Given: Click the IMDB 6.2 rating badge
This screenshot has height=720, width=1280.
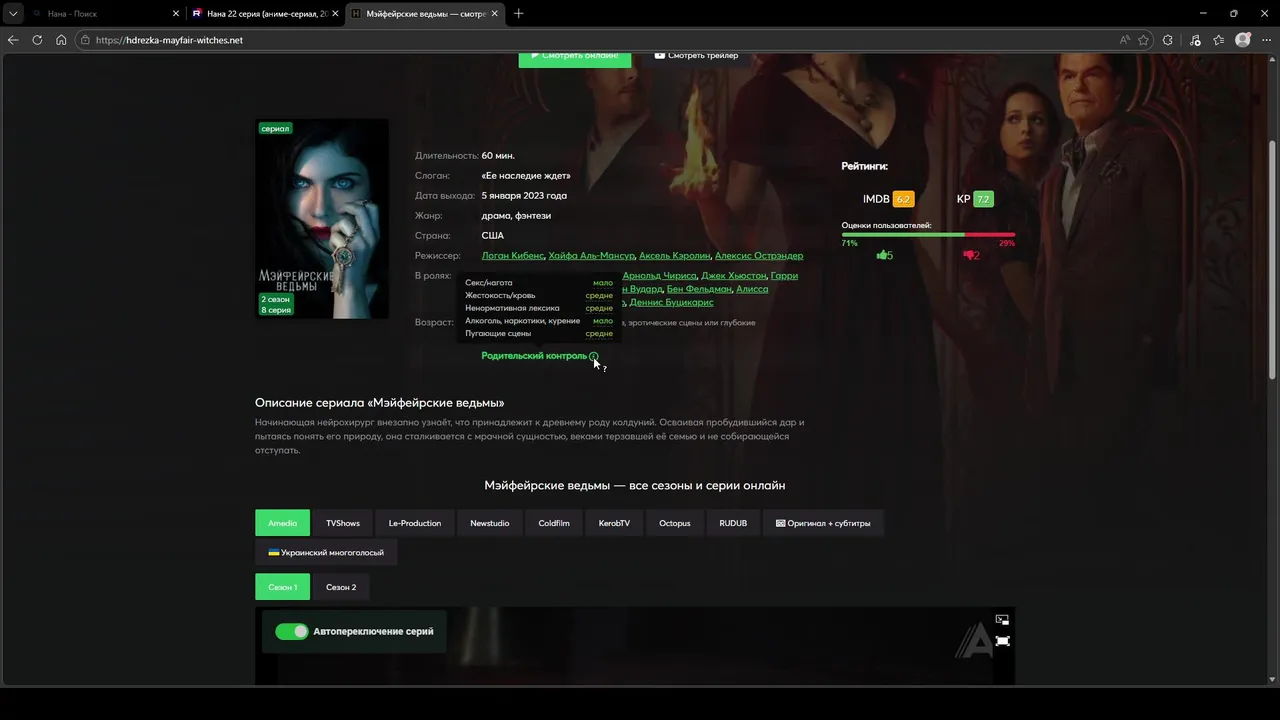Looking at the screenshot, I should point(903,199).
